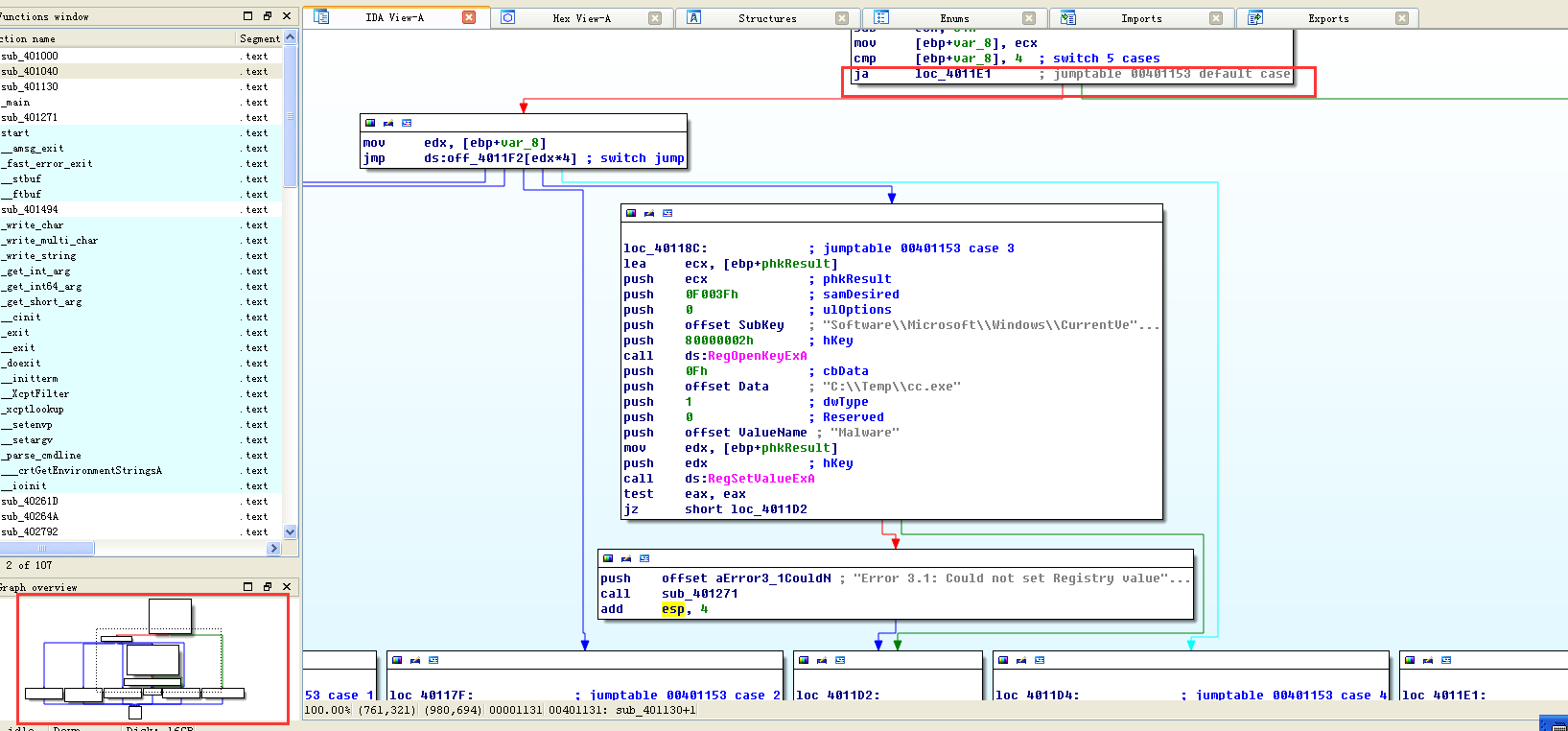Click highlighted esp register operand
The width and height of the screenshot is (1568, 731).
pyautogui.click(x=673, y=609)
